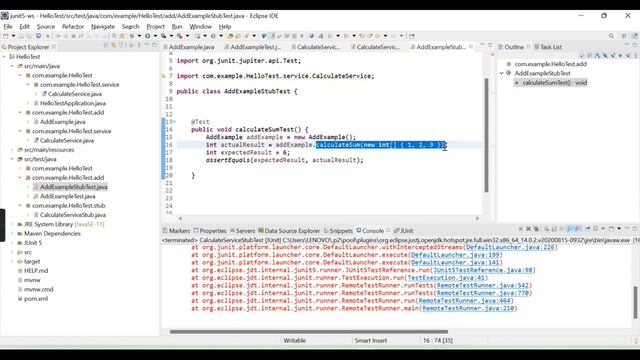Image resolution: width=640 pixels, height=360 pixels.
Task: Click the quick-fix marker beside line 7
Action: [163, 76]
